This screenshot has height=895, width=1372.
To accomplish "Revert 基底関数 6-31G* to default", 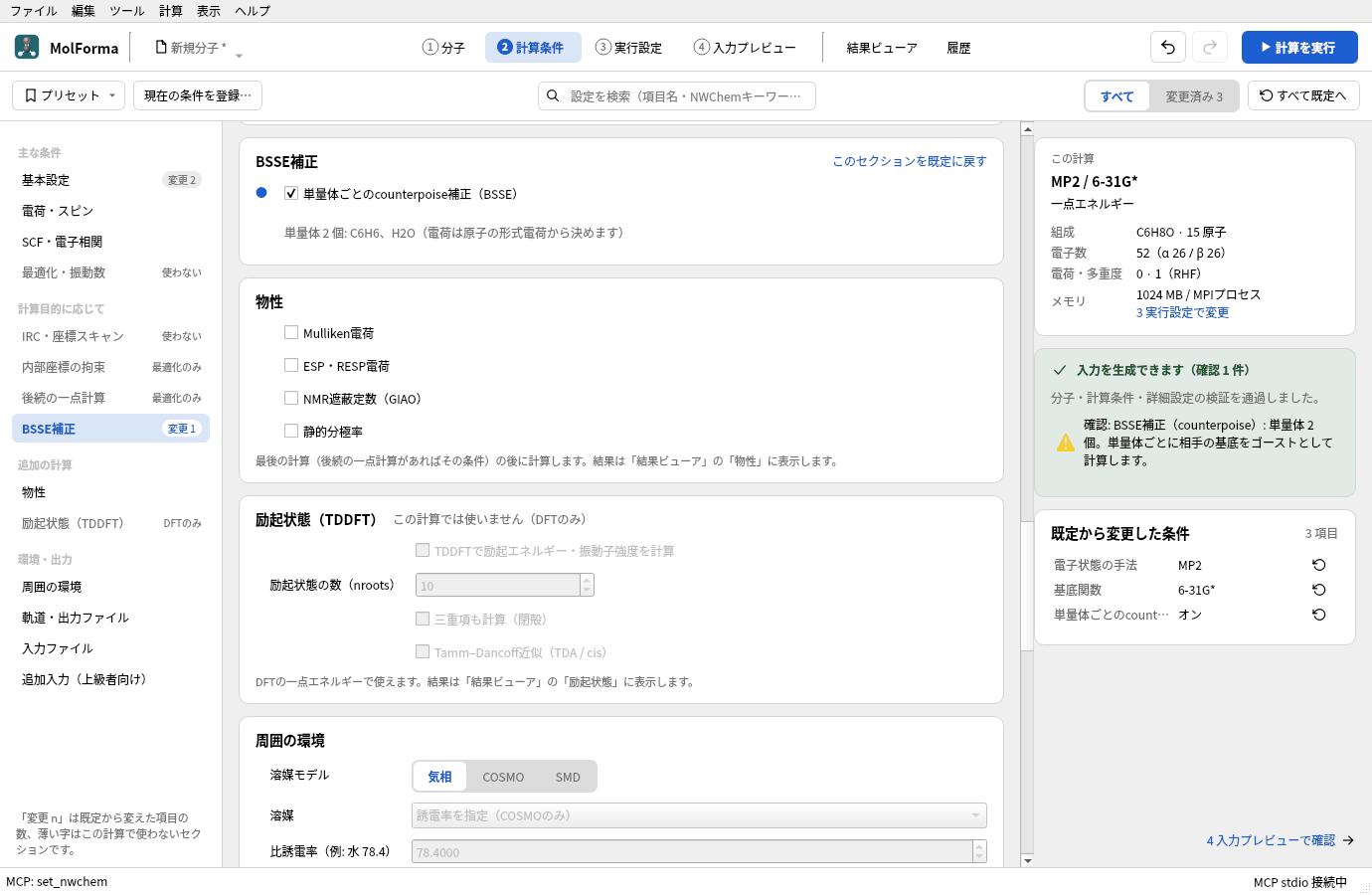I will tap(1319, 590).
